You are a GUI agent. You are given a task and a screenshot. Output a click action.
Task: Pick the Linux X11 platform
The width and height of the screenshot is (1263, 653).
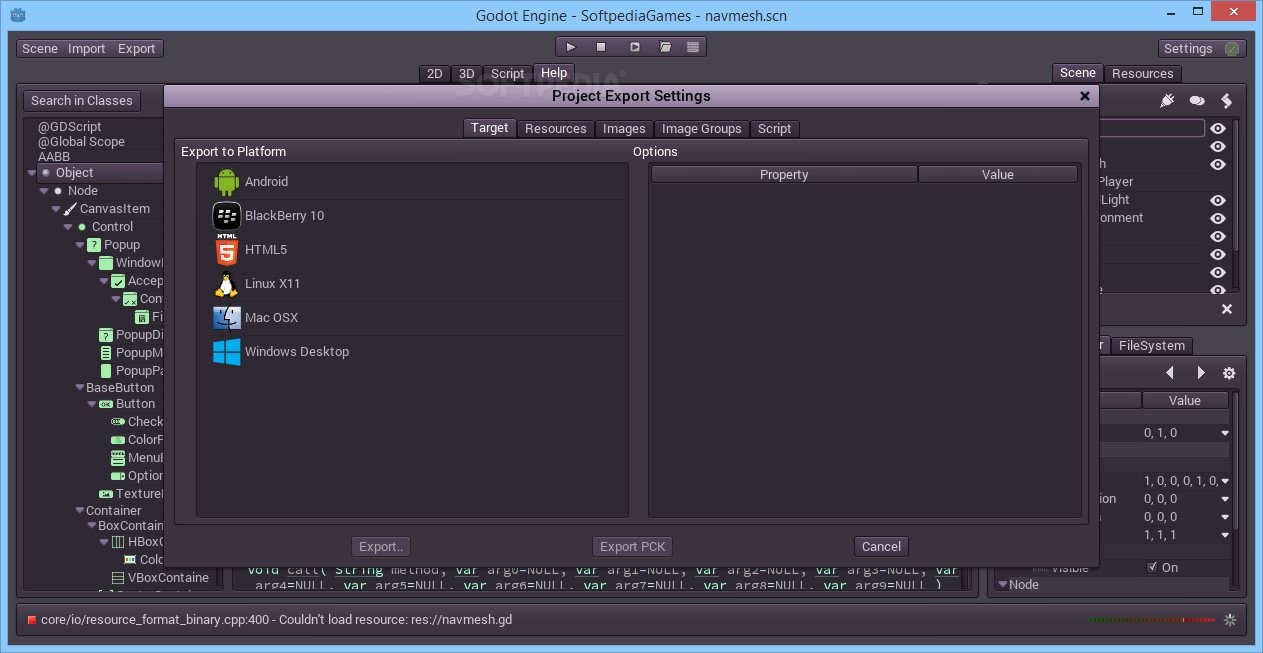point(270,283)
